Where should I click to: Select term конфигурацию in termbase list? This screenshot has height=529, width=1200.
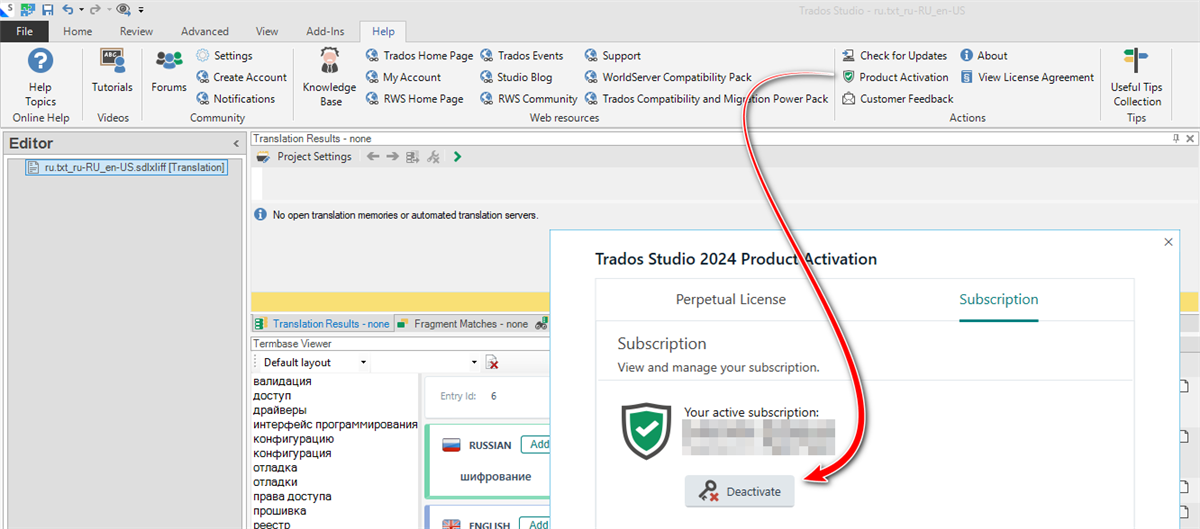[x=293, y=439]
